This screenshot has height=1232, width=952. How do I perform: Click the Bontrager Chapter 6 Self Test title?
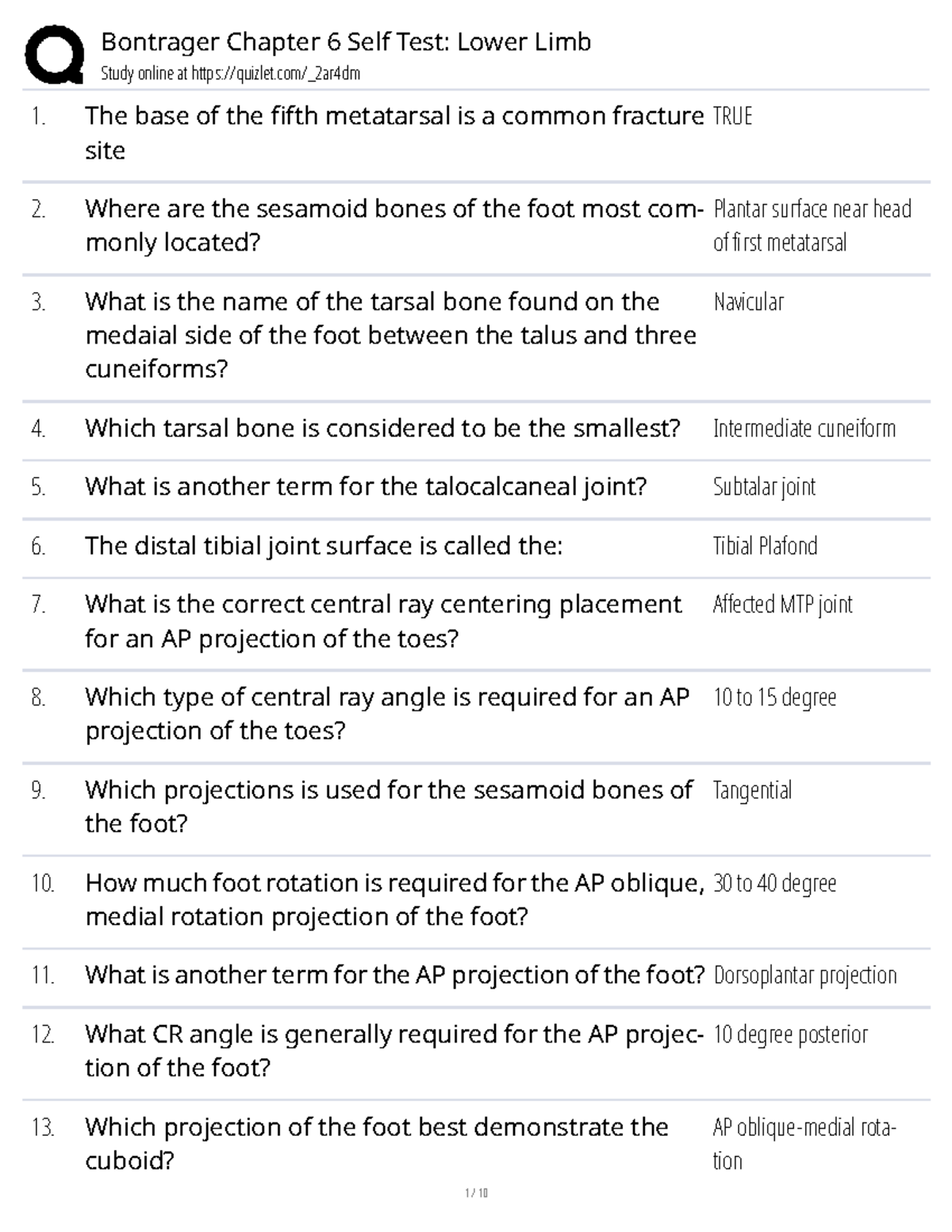(x=346, y=42)
